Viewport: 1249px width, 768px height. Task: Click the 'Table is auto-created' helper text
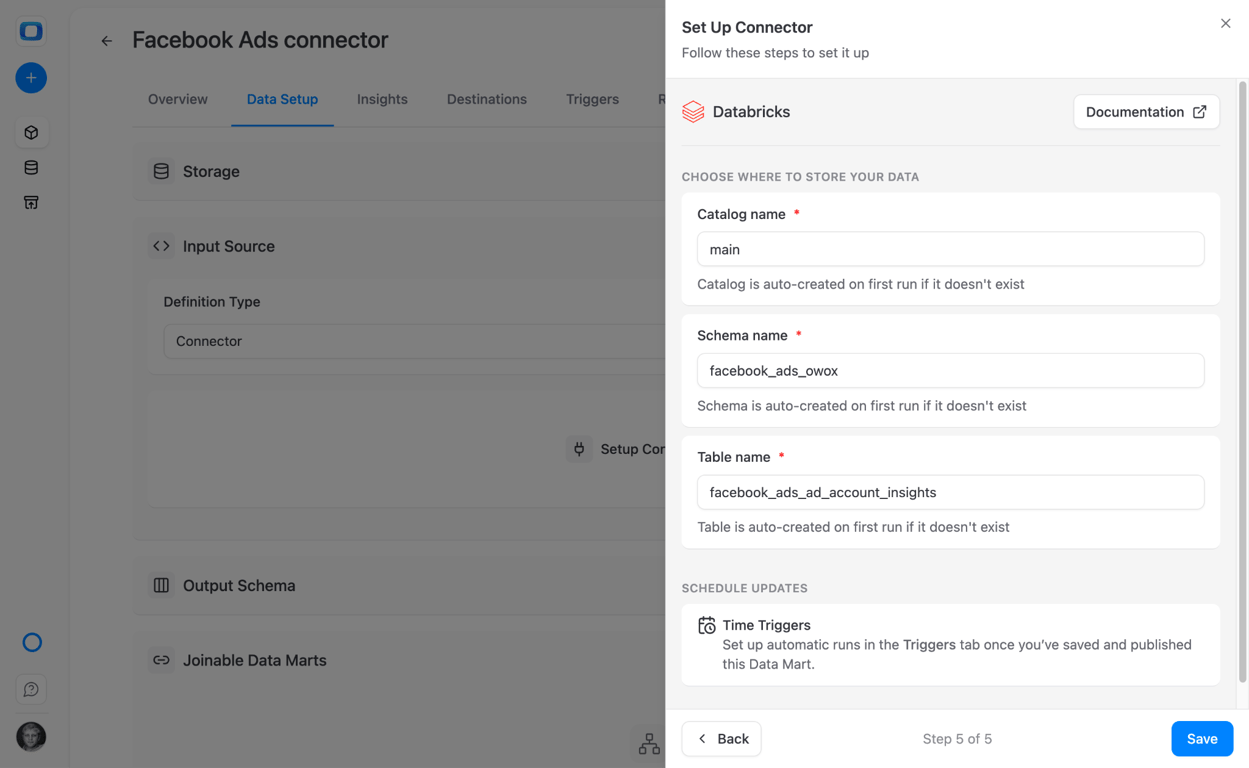point(853,527)
